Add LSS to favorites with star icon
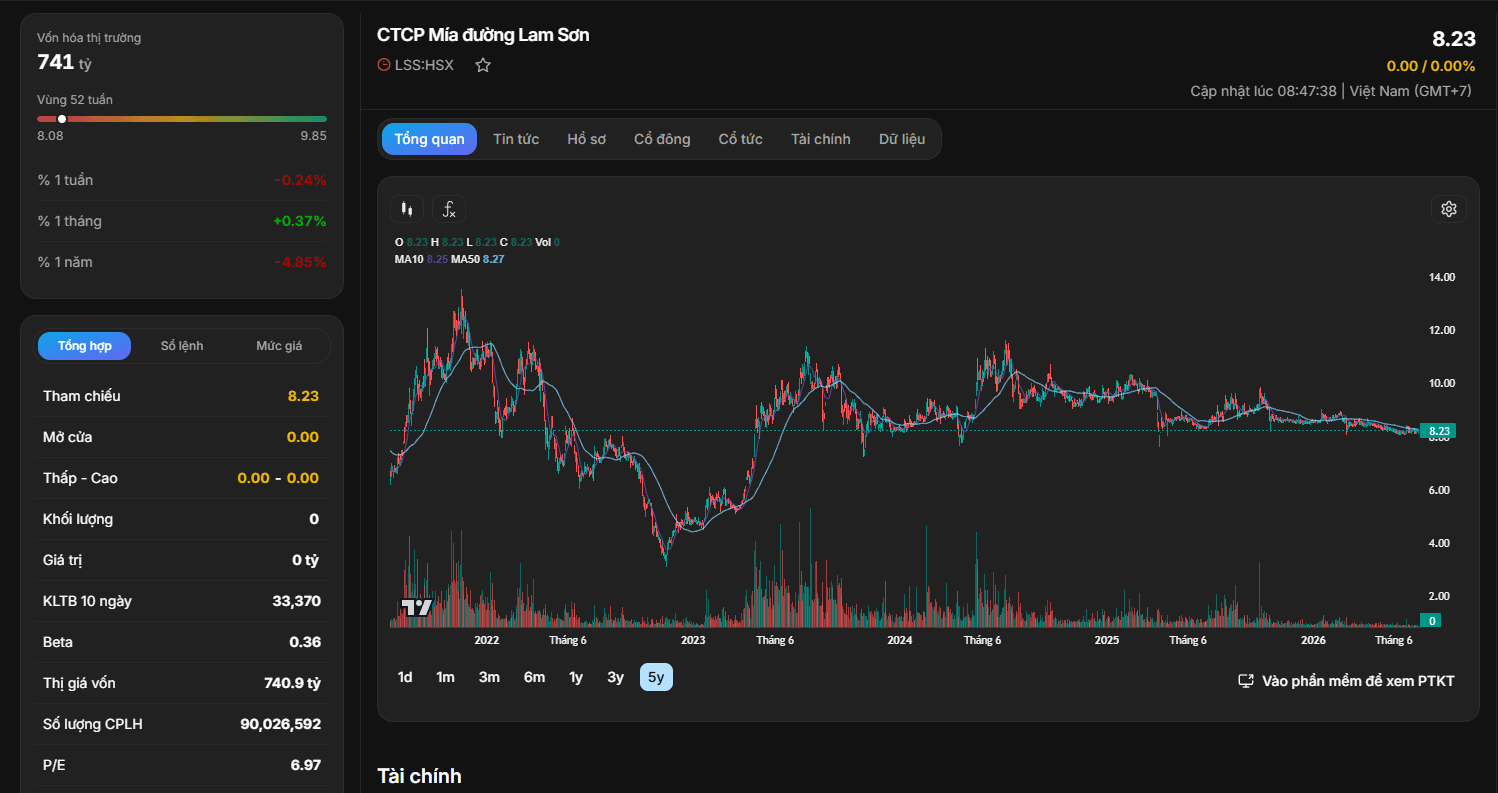 tap(483, 65)
